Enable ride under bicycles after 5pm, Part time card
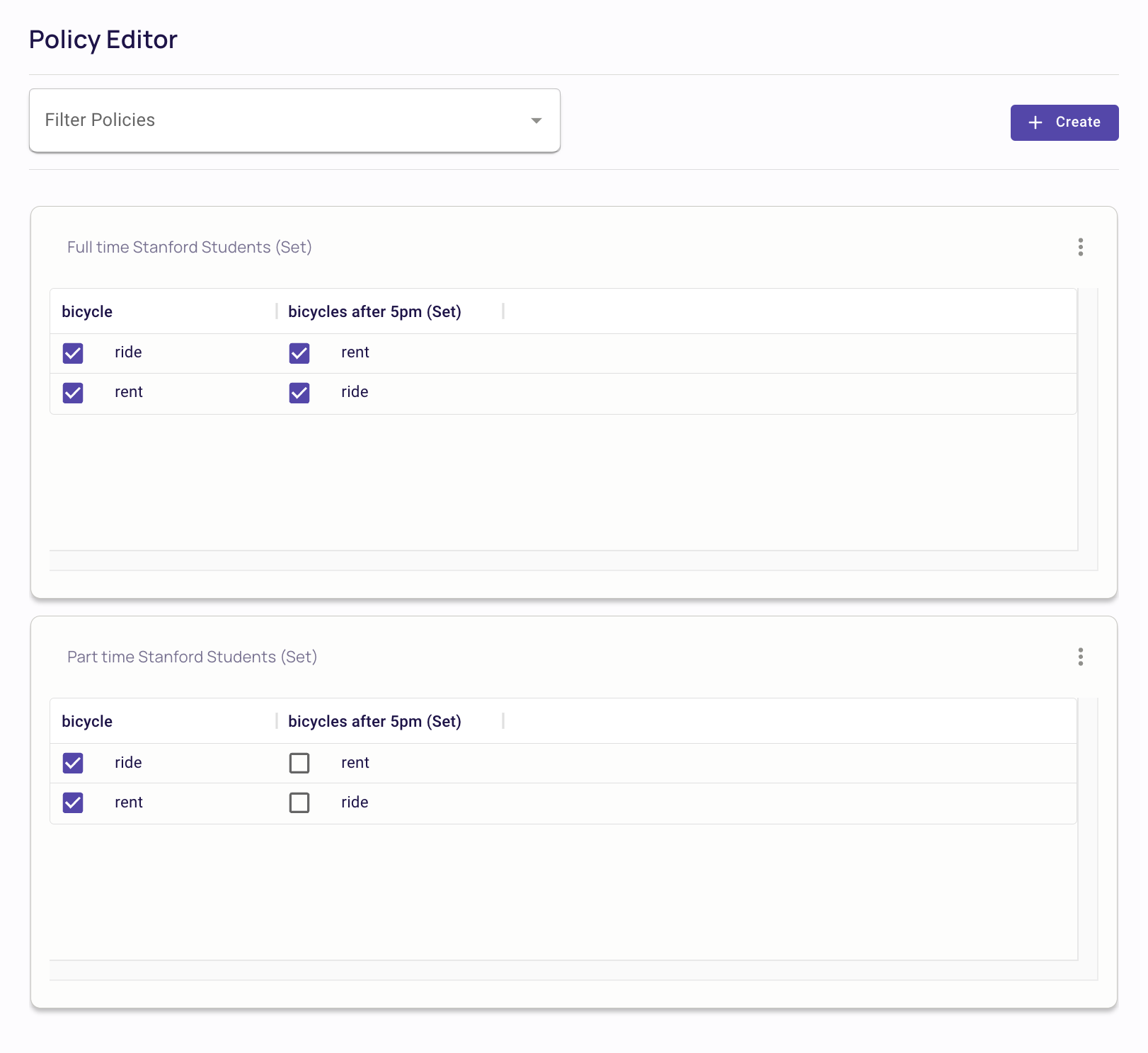The width and height of the screenshot is (1148, 1053). [299, 802]
